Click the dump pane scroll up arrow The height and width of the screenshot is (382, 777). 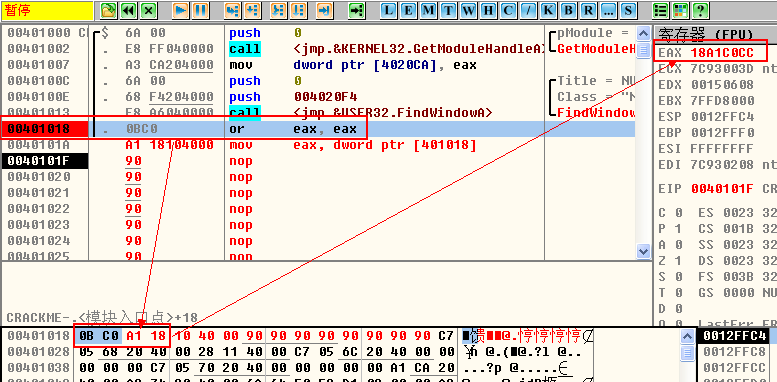pyautogui.click(x=687, y=337)
